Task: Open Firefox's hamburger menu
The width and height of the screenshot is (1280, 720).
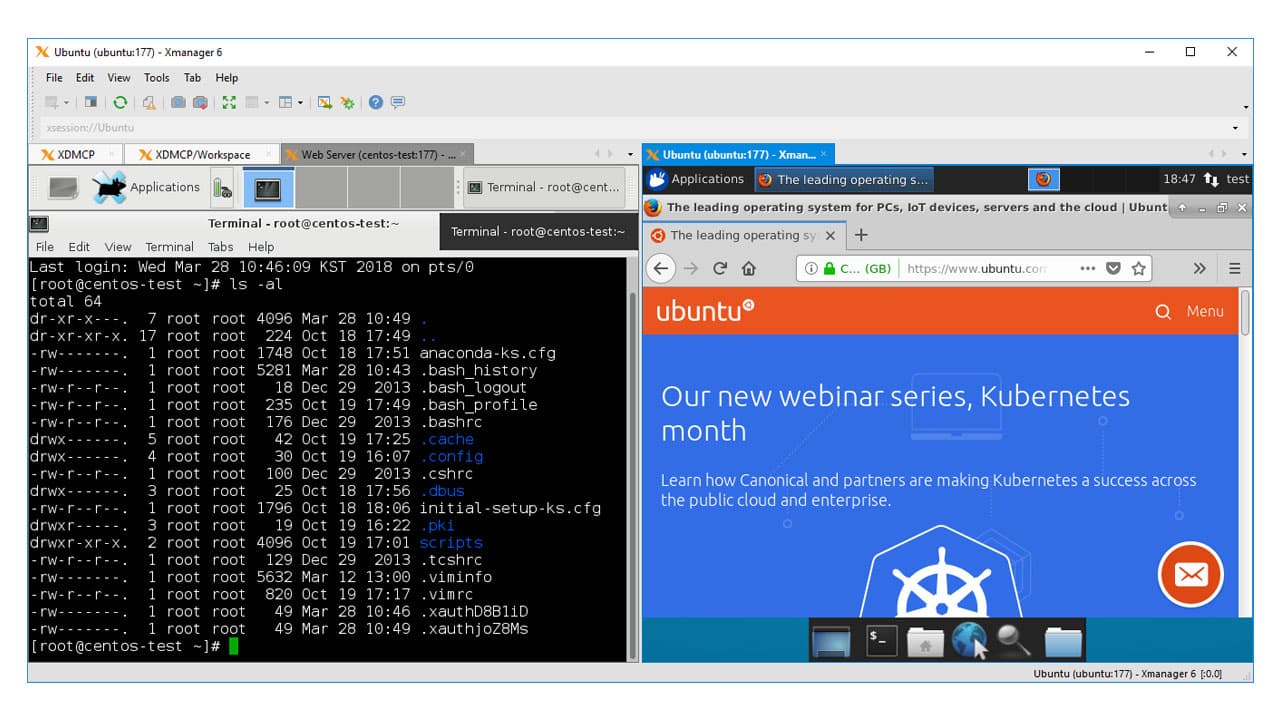Action: tap(1235, 268)
